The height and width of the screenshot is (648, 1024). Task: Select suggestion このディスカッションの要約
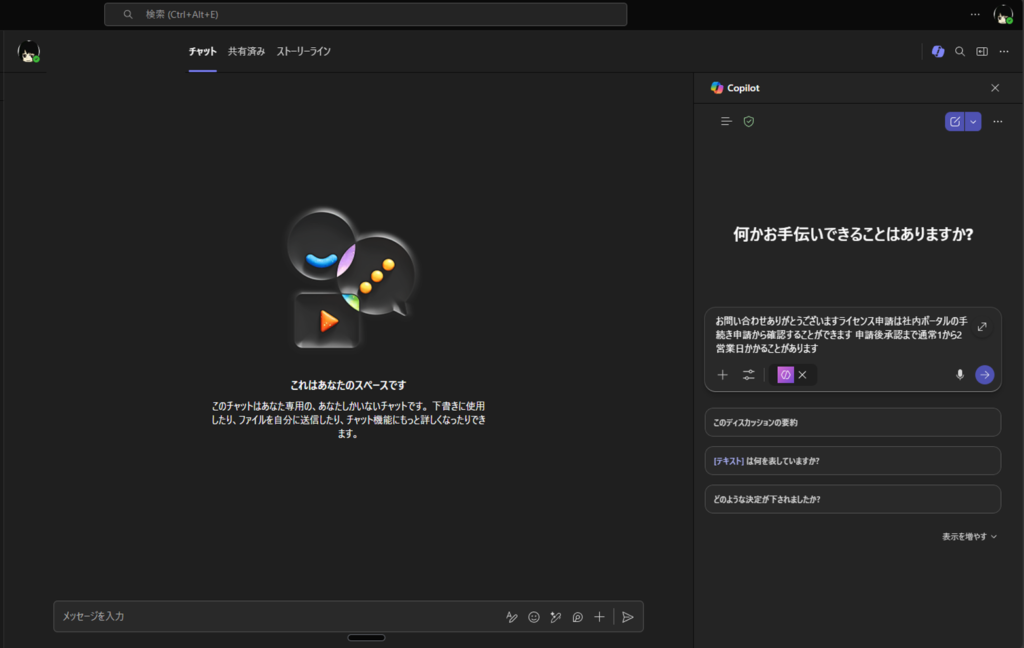point(852,422)
